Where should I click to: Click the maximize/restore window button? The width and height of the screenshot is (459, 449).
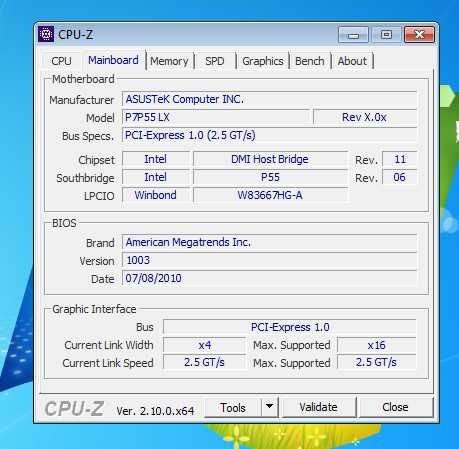(386, 35)
